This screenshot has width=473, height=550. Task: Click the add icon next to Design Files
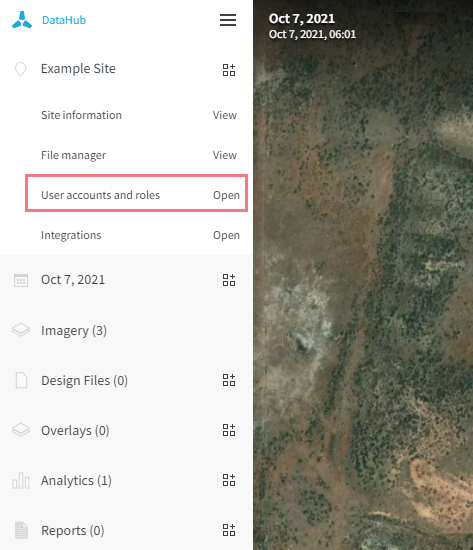229,380
